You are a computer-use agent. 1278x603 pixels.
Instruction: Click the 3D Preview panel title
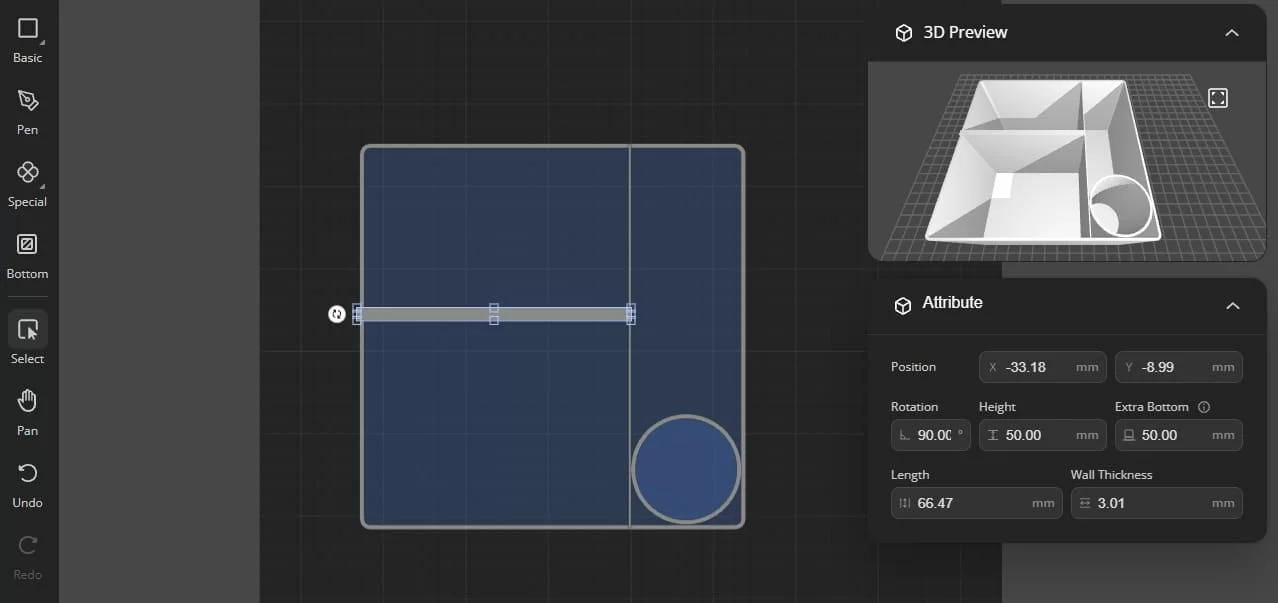coord(965,33)
